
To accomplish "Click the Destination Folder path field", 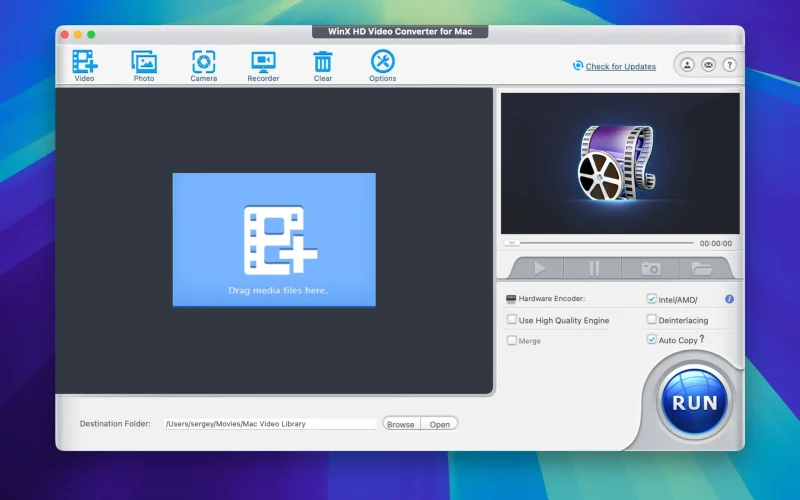I will click(270, 423).
